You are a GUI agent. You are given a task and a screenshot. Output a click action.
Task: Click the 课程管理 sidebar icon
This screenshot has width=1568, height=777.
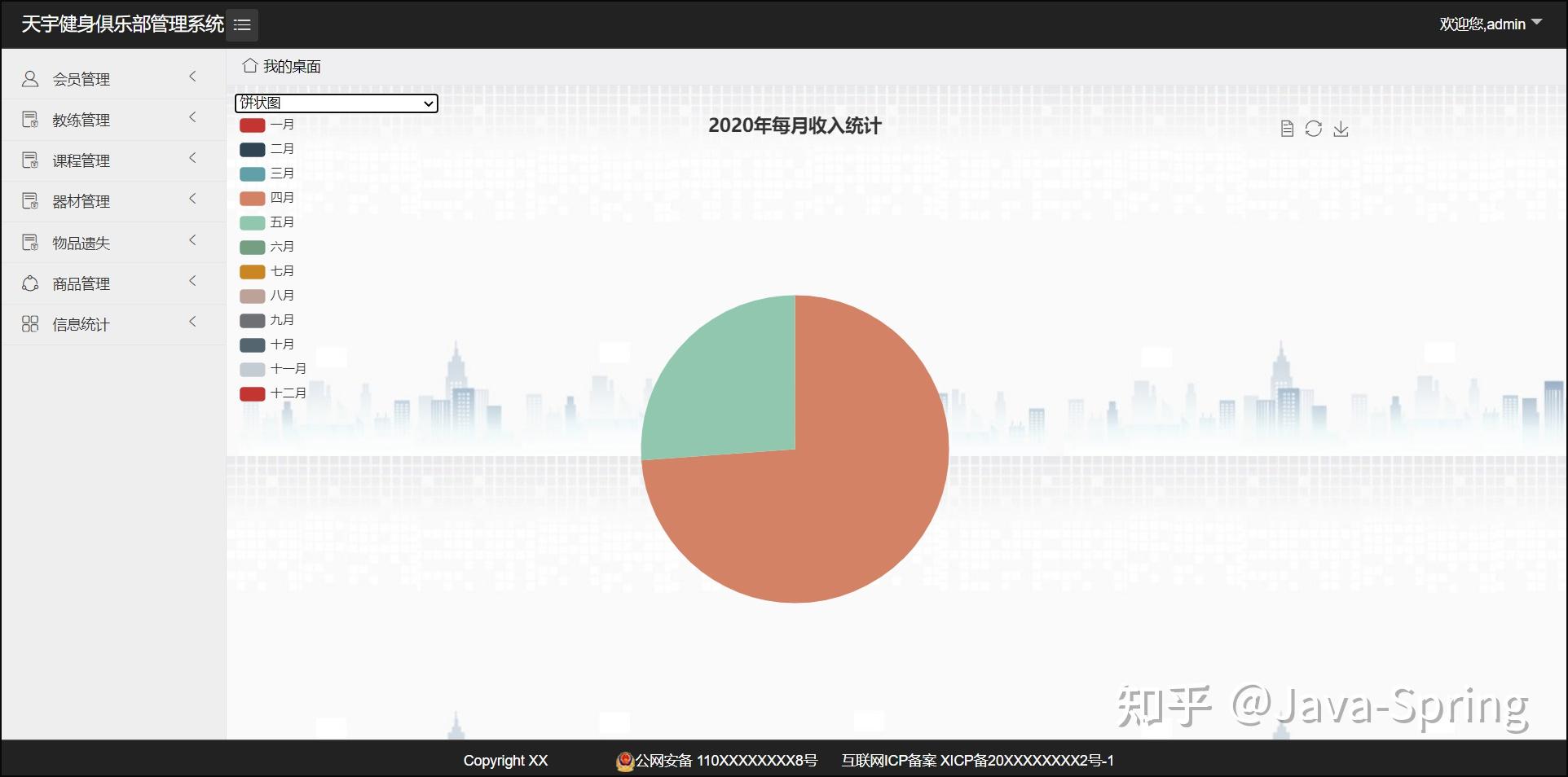(x=30, y=160)
